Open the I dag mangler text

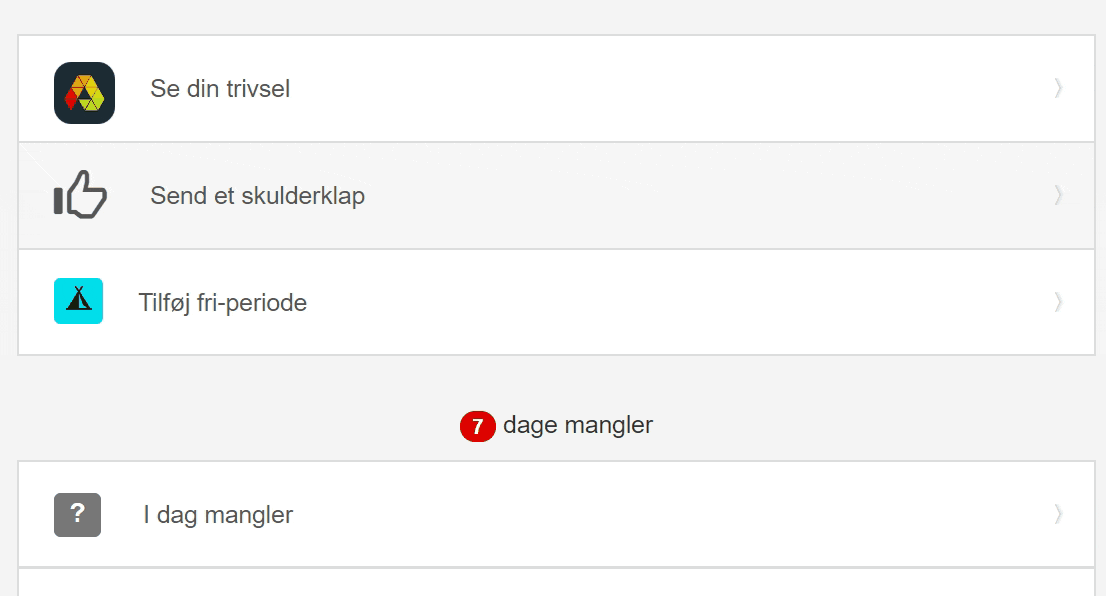tap(218, 515)
